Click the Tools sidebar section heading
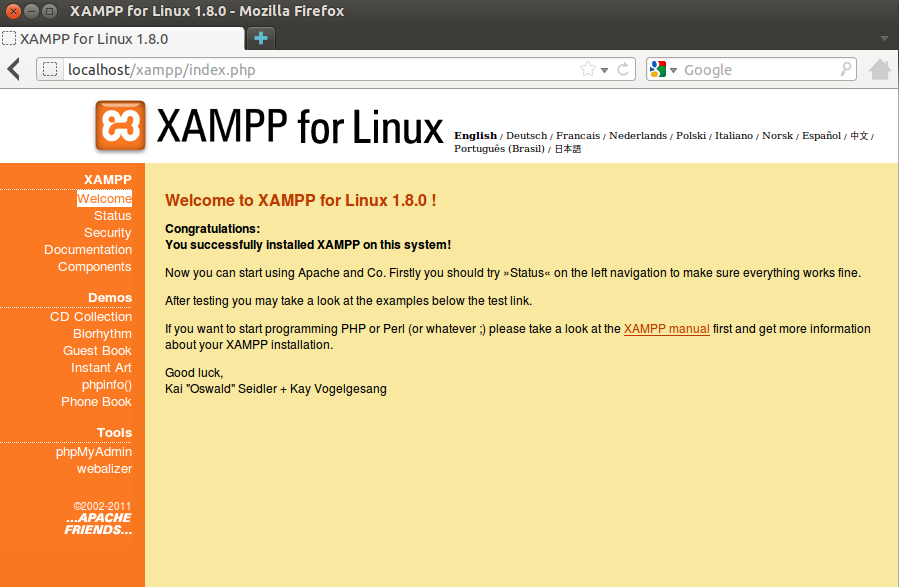The width and height of the screenshot is (899, 587). point(115,432)
